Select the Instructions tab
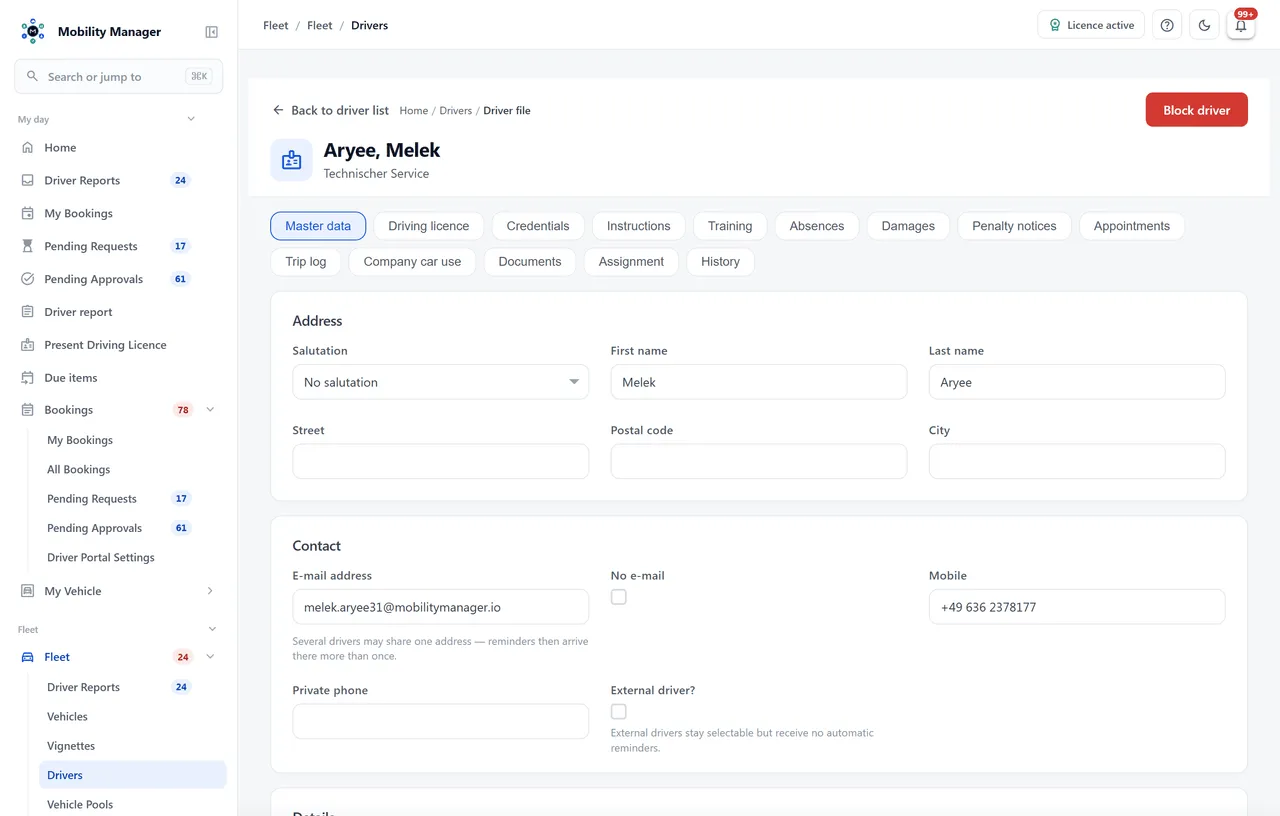 click(x=639, y=226)
